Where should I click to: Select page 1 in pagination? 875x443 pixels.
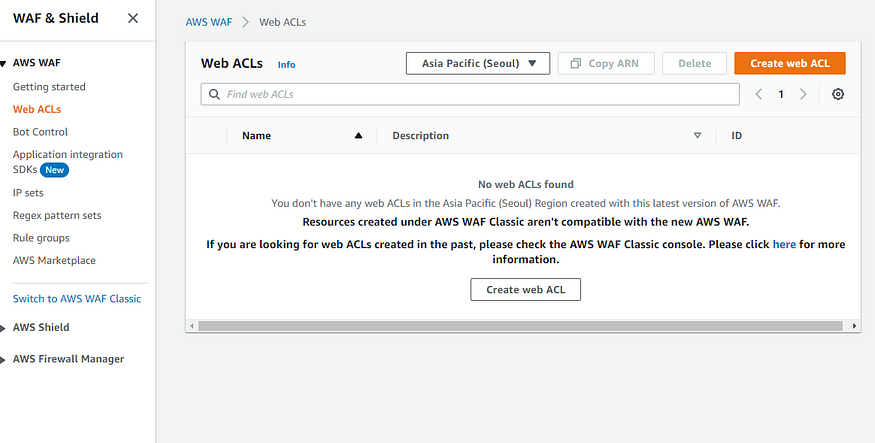pyautogui.click(x=781, y=94)
